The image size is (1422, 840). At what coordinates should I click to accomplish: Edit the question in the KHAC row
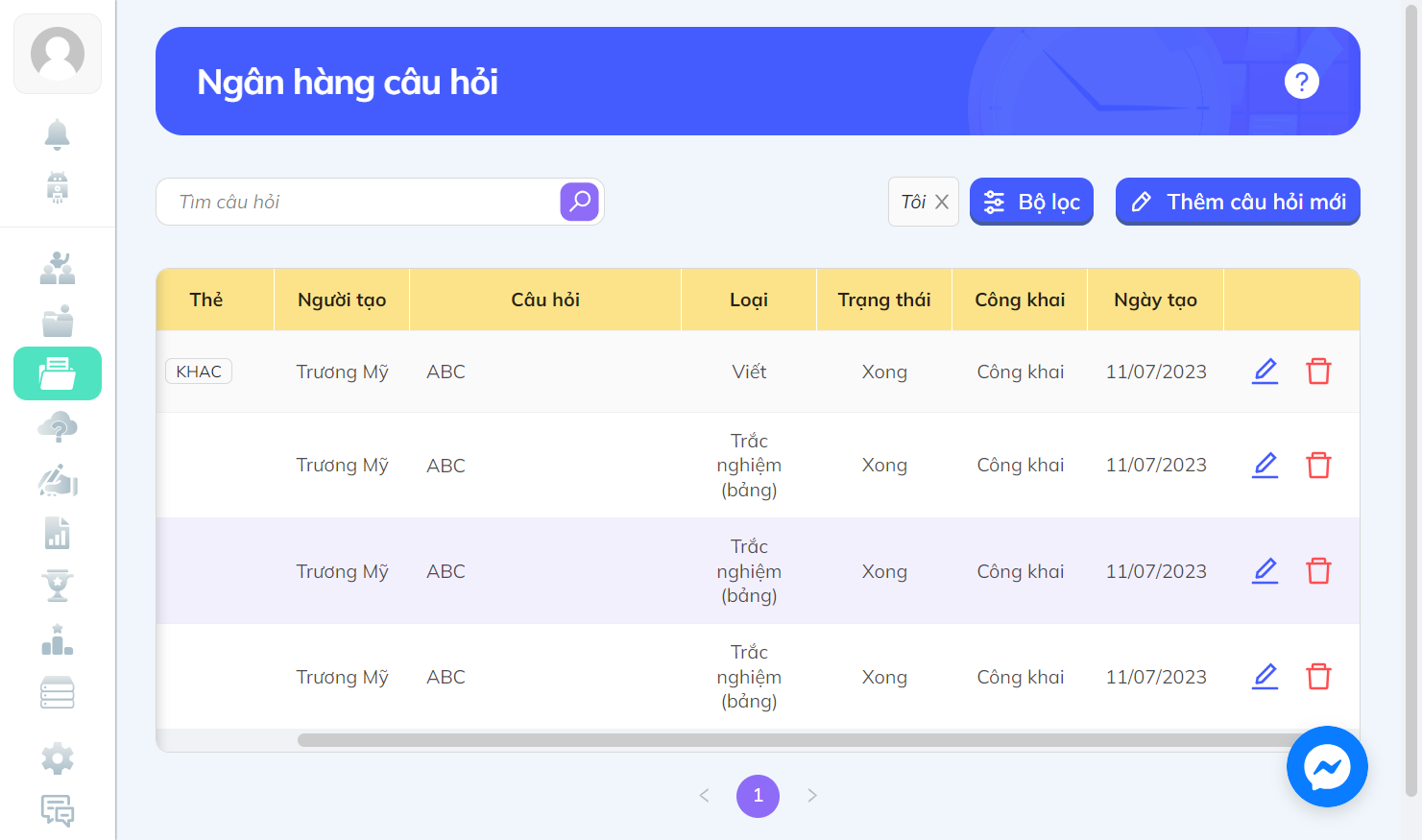point(1265,372)
